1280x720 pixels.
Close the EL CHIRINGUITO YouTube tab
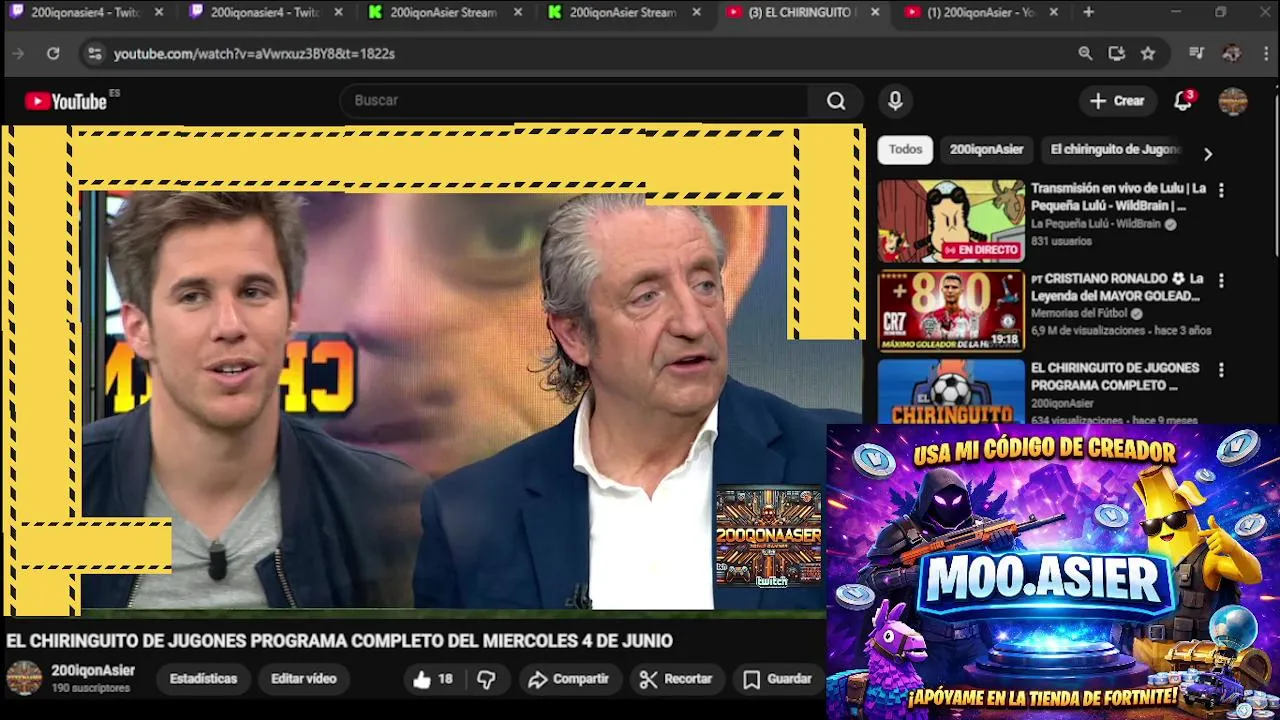pyautogui.click(x=875, y=12)
